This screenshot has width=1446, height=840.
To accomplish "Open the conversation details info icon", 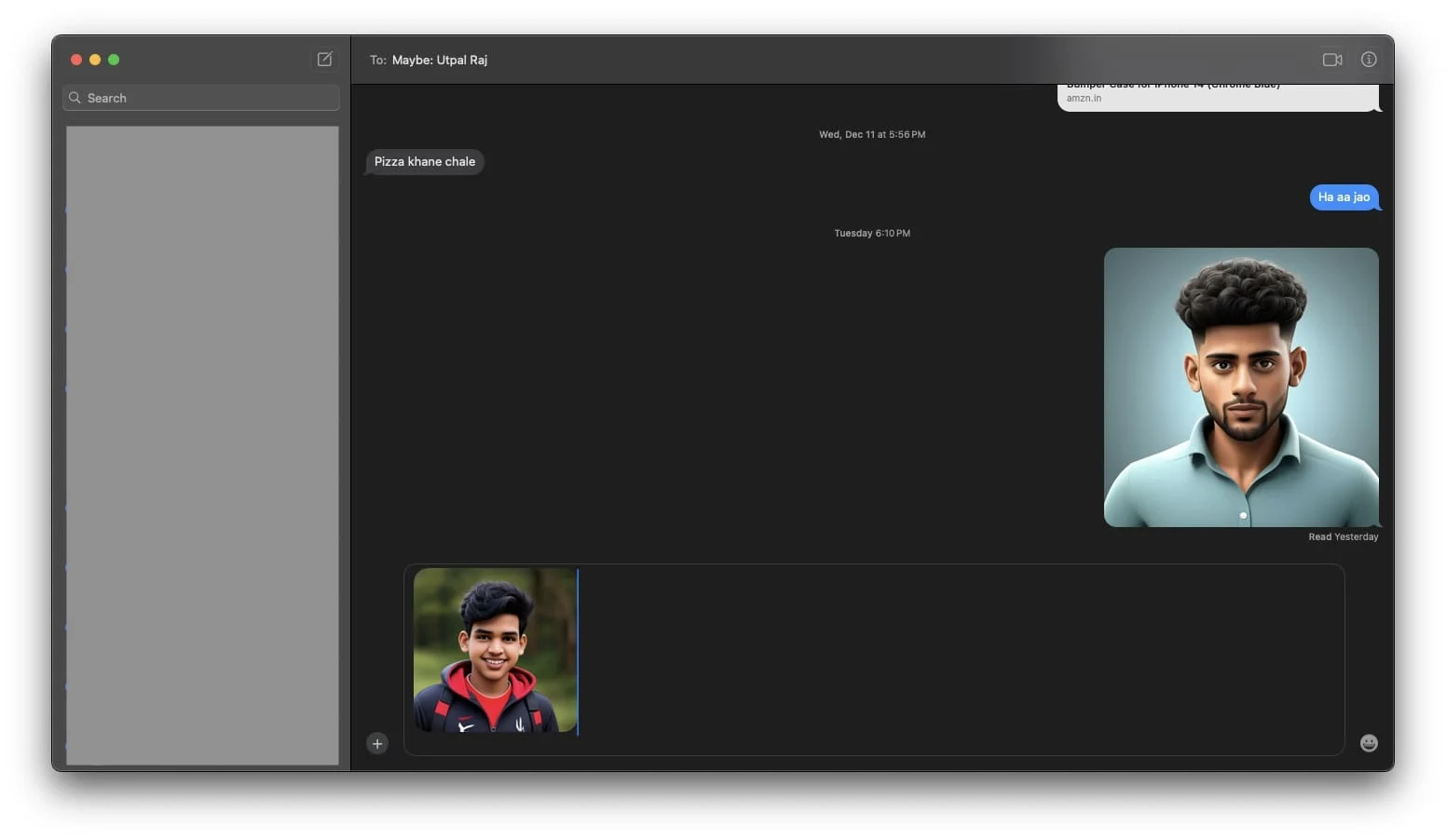I will pyautogui.click(x=1369, y=60).
